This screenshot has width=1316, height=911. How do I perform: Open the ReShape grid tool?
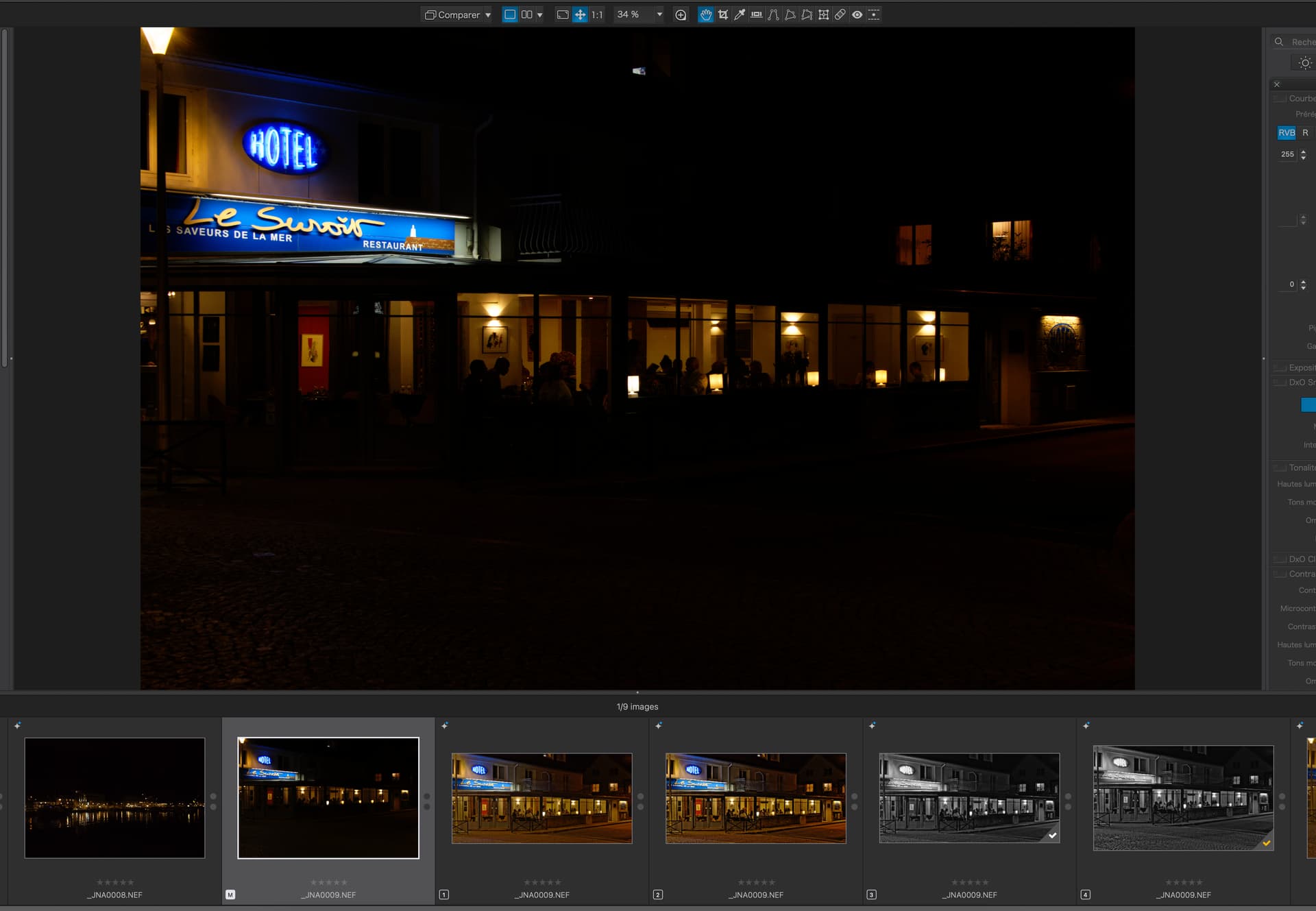click(x=823, y=14)
